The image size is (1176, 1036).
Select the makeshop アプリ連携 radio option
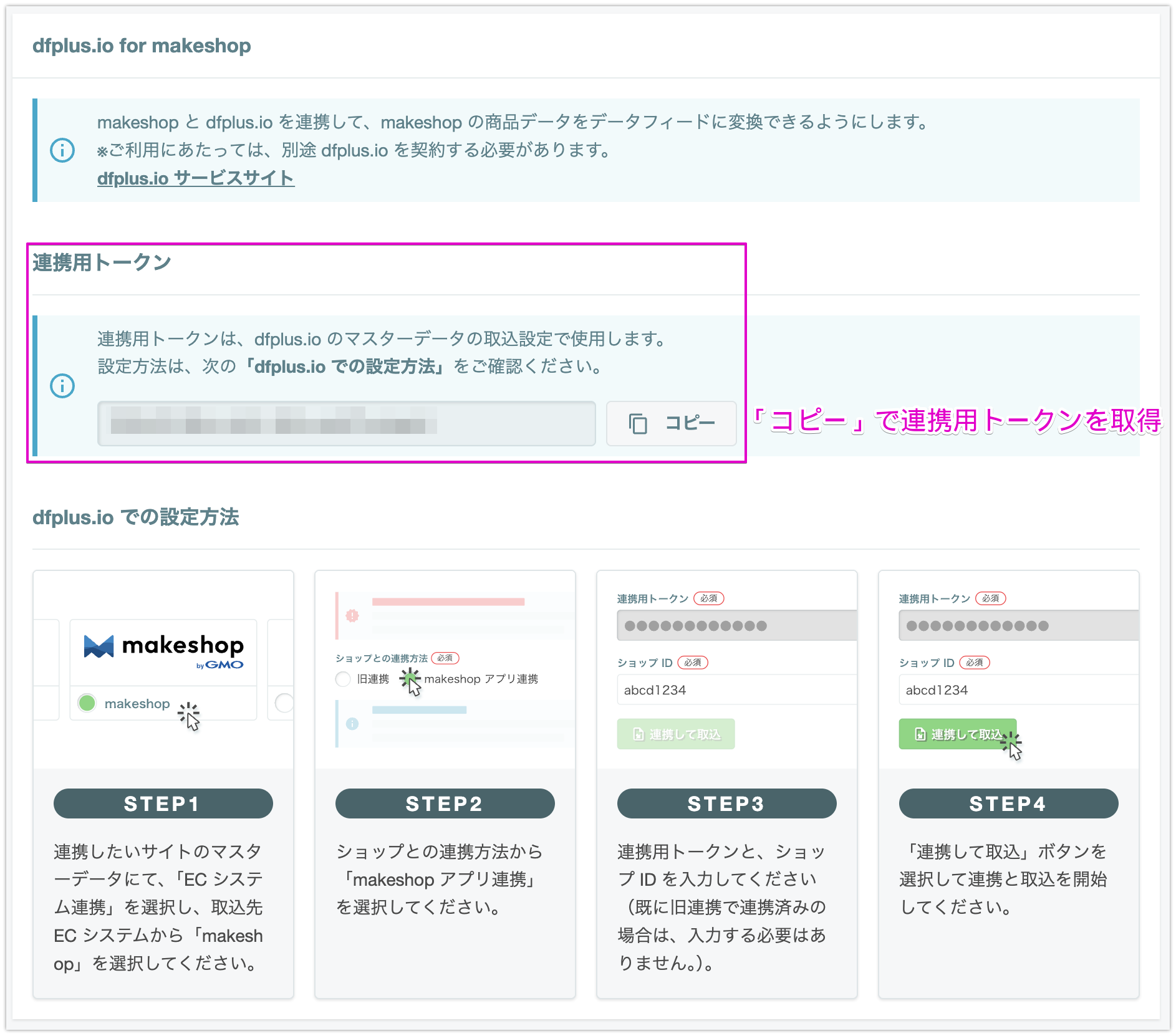point(410,678)
